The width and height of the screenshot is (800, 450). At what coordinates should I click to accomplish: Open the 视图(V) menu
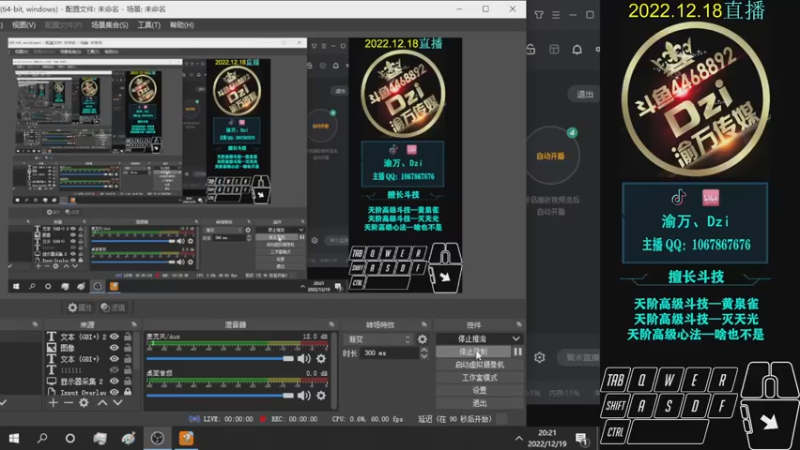pyautogui.click(x=23, y=25)
